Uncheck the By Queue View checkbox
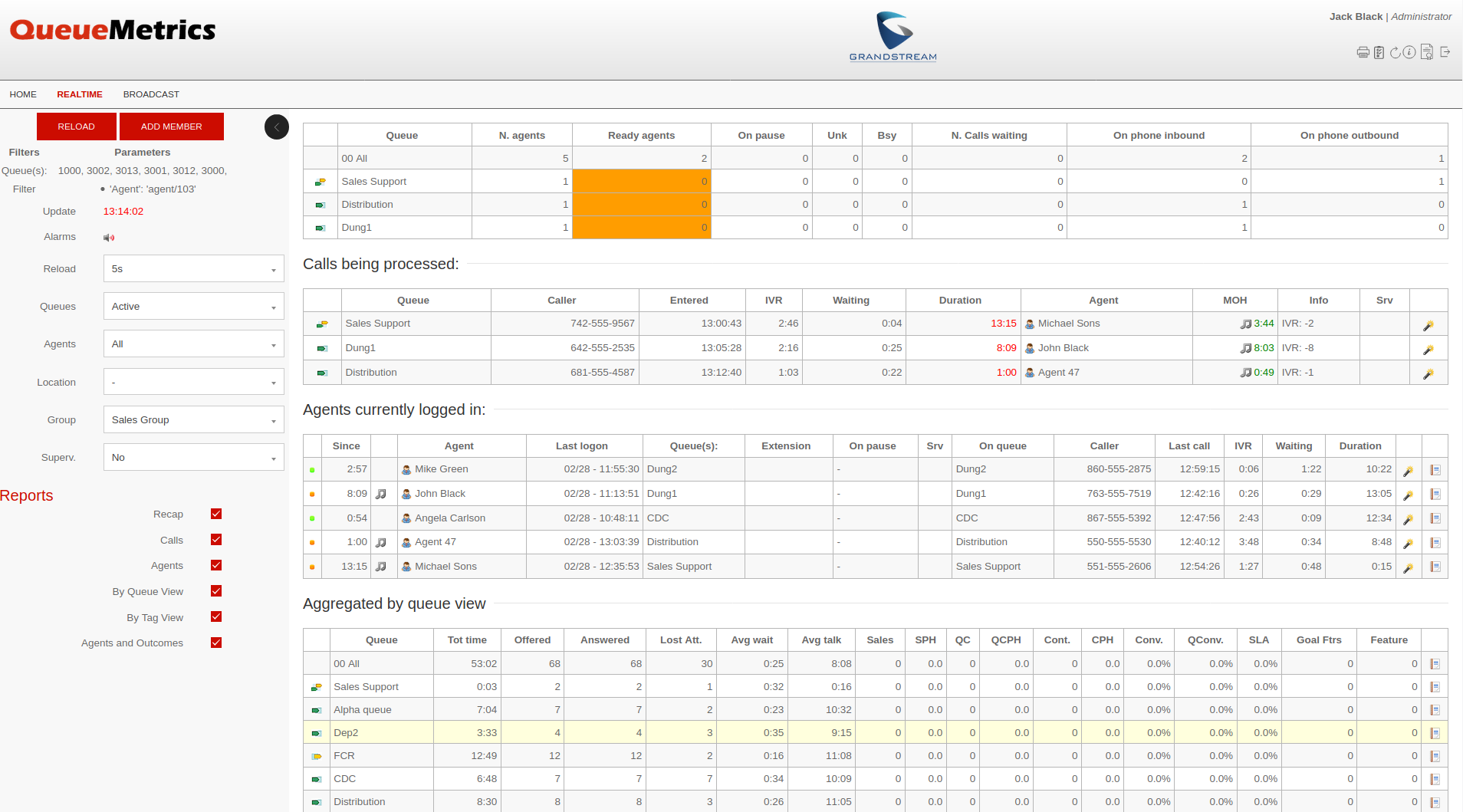This screenshot has height=812, width=1463. click(x=216, y=591)
